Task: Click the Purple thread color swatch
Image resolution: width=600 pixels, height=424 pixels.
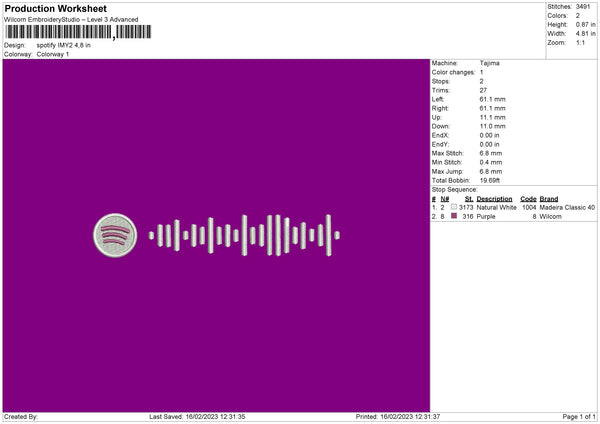Action: (454, 216)
